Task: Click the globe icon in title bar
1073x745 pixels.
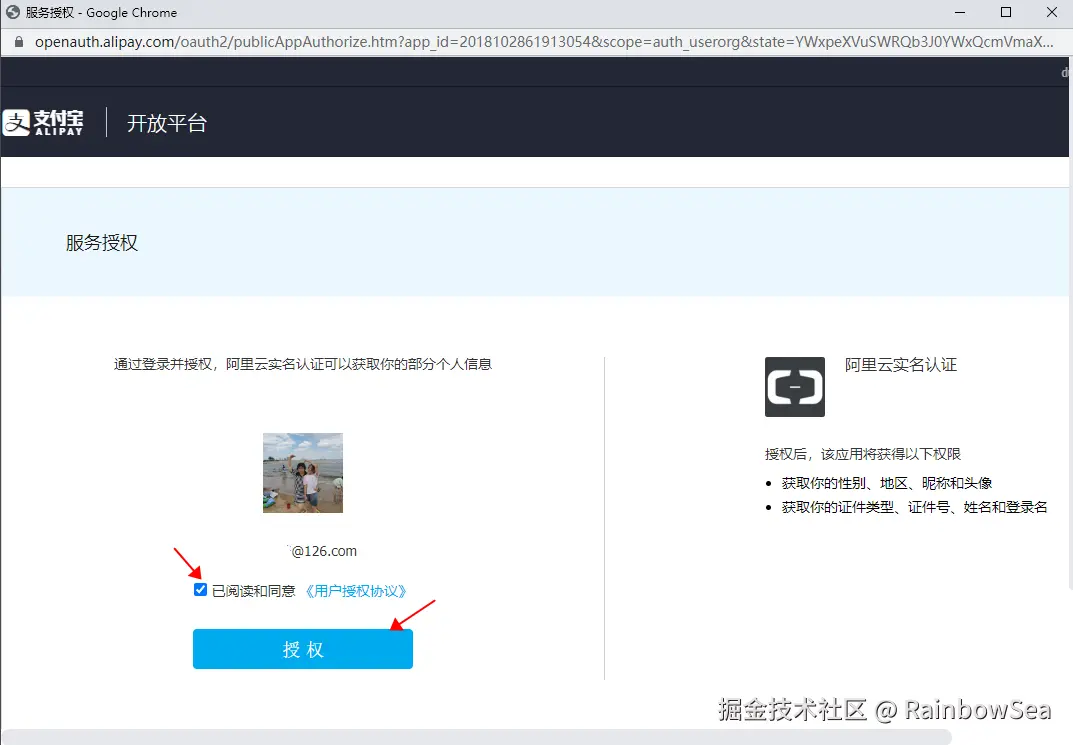Action: tap(13, 12)
